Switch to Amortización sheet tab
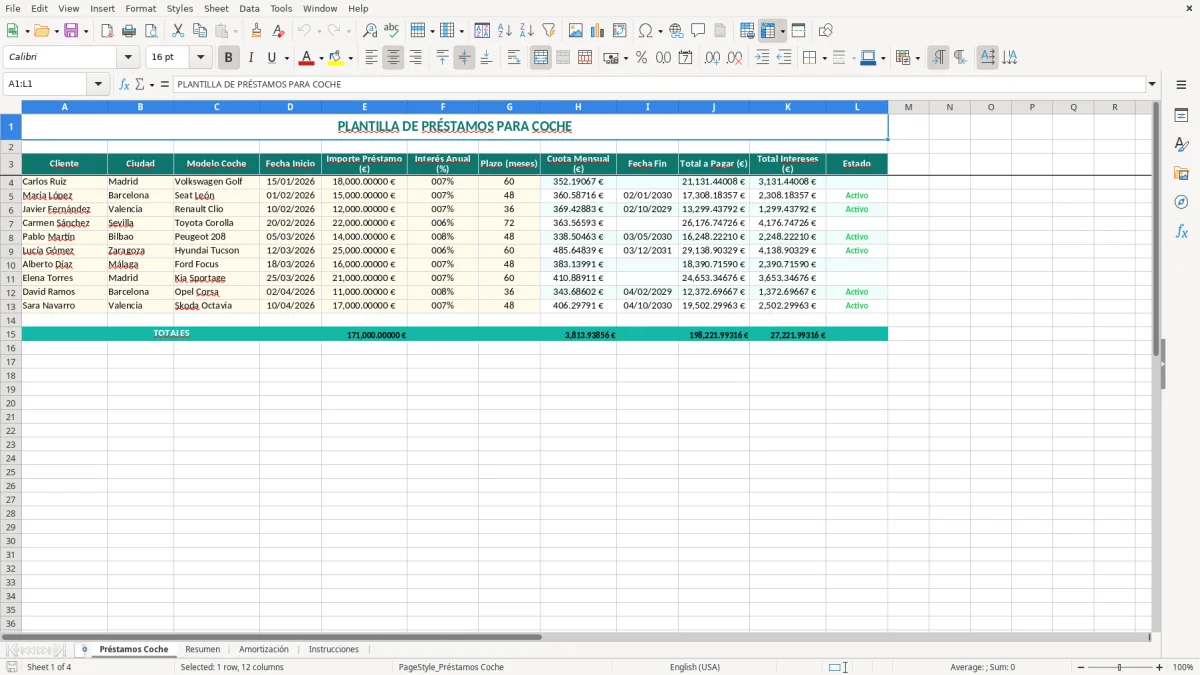 click(x=264, y=649)
